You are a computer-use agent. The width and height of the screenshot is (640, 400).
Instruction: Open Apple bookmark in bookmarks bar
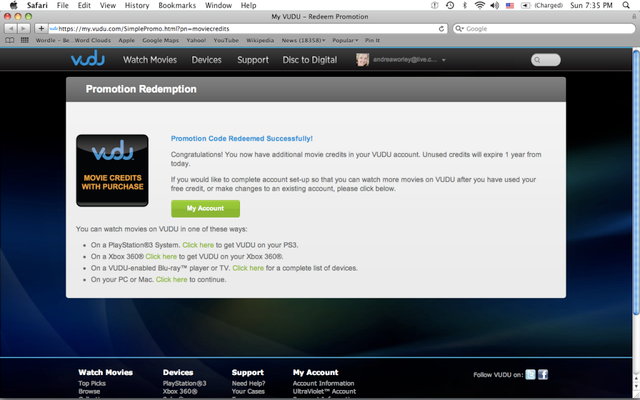(x=127, y=40)
